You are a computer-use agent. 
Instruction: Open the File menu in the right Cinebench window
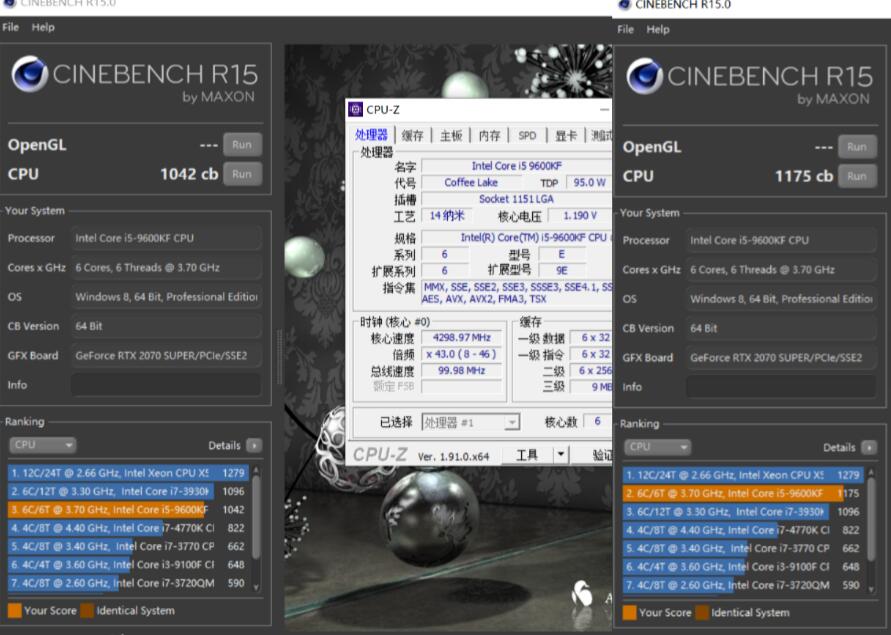pos(625,29)
